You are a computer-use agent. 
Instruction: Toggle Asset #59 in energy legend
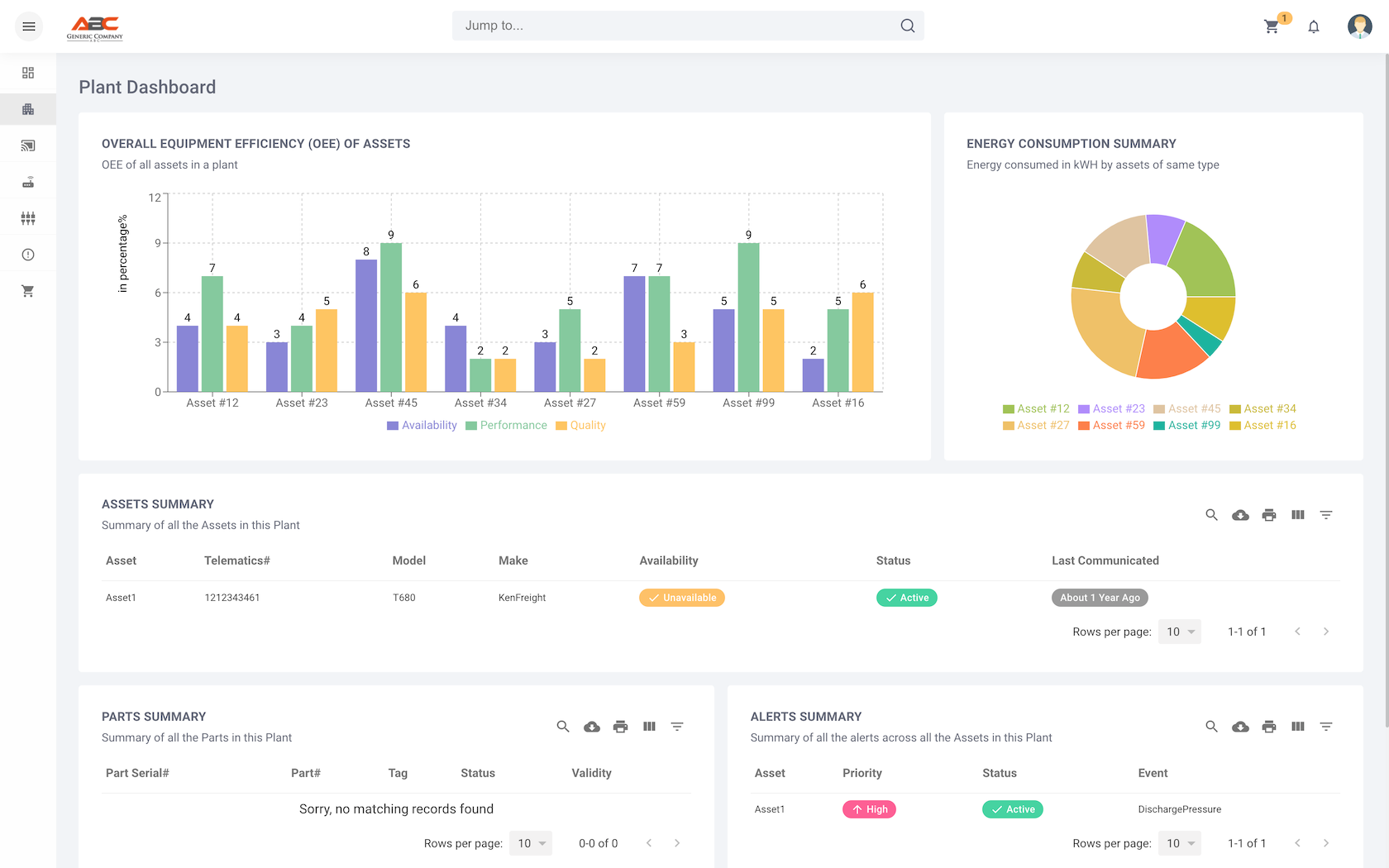1112,425
